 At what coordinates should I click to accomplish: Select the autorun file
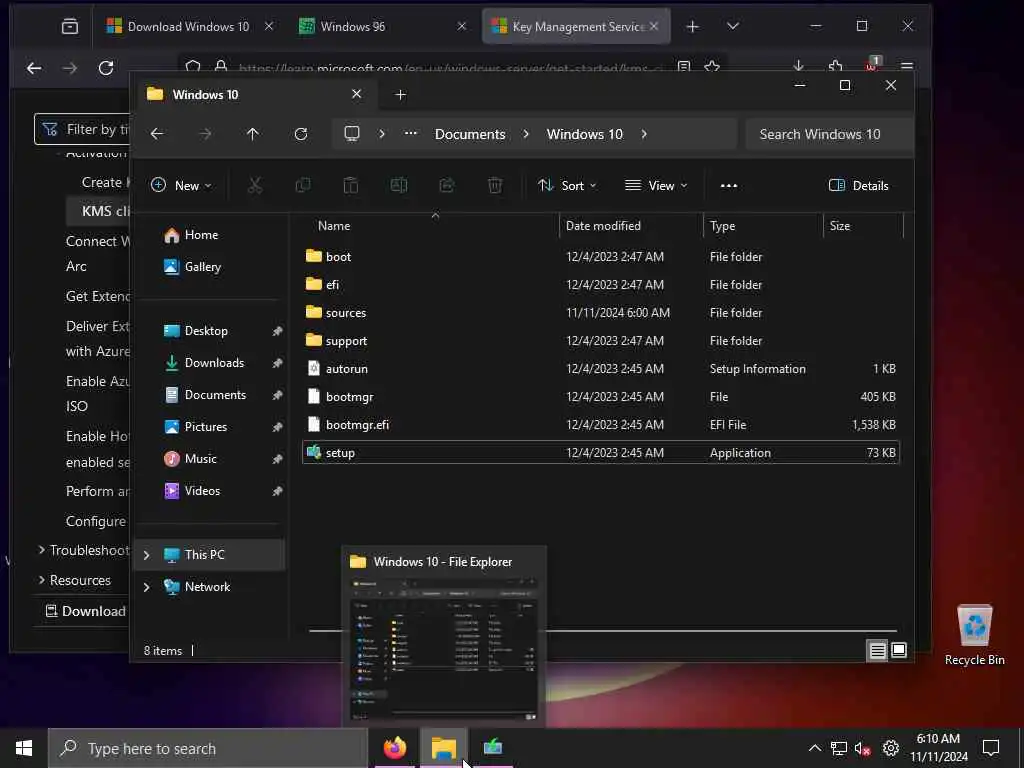coord(601,369)
